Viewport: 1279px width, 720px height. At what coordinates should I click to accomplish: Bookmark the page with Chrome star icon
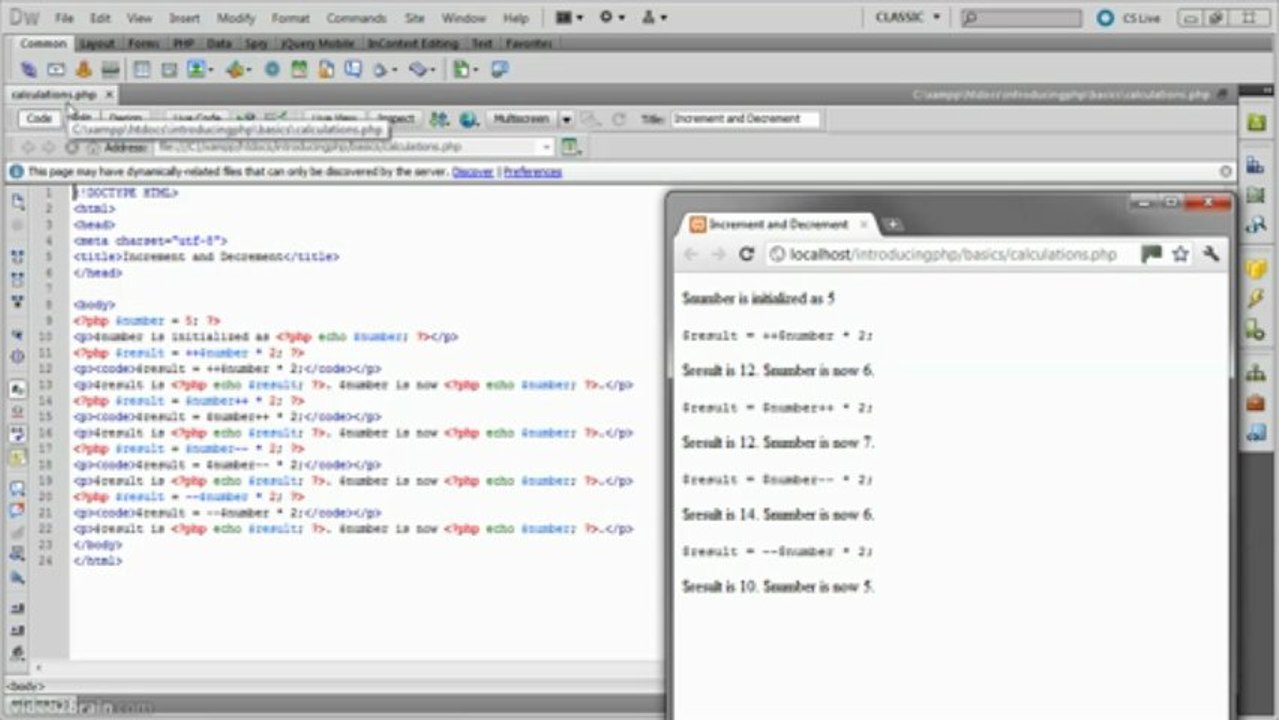1180,254
